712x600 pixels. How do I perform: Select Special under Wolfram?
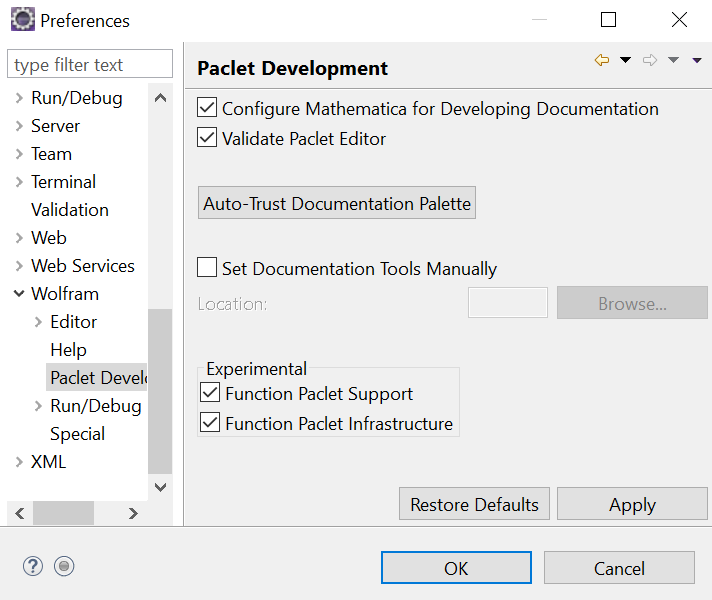(x=78, y=434)
